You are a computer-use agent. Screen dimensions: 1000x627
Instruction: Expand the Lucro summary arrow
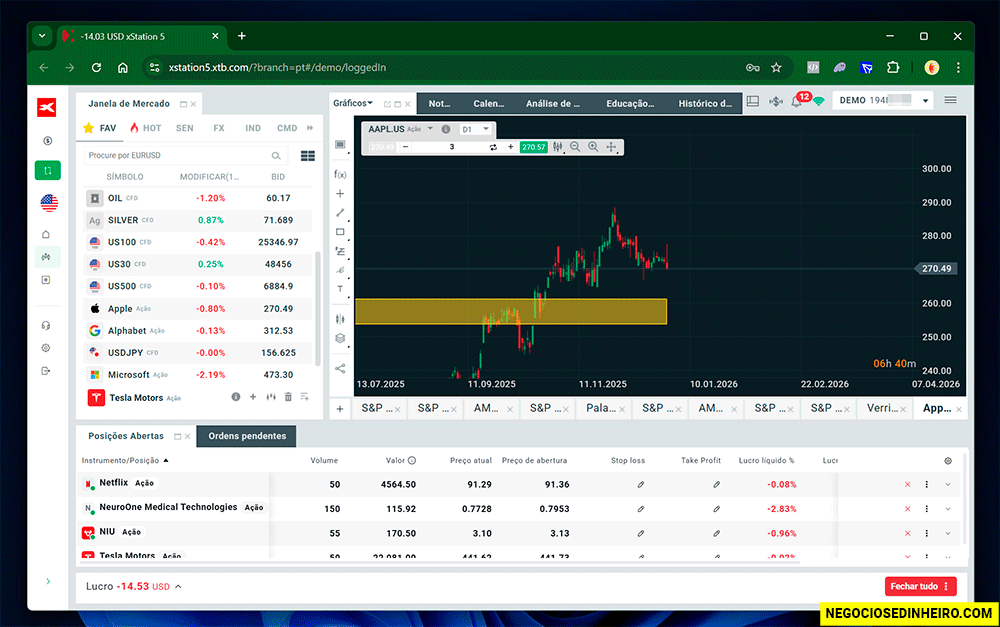pyautogui.click(x=178, y=586)
